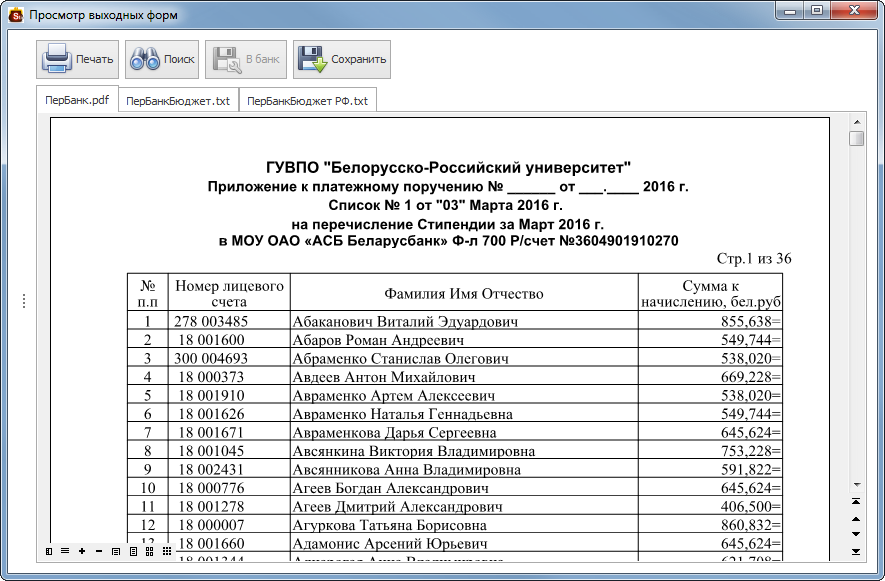Maximize the Просмотр выходных форм window
This screenshot has width=885, height=581.
(x=817, y=11)
